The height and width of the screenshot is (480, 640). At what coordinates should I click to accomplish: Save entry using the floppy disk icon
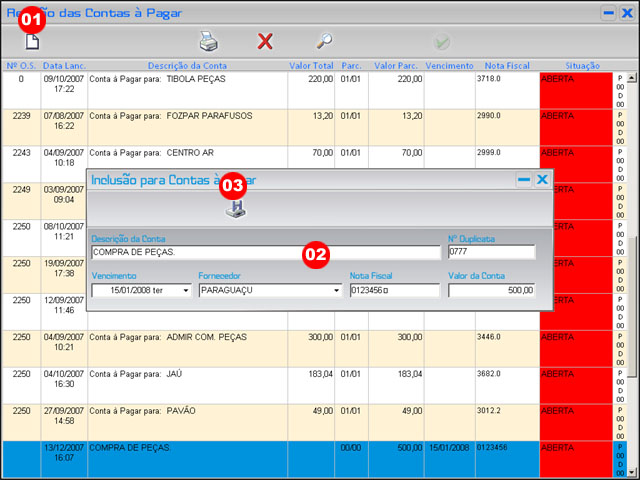click(x=234, y=208)
